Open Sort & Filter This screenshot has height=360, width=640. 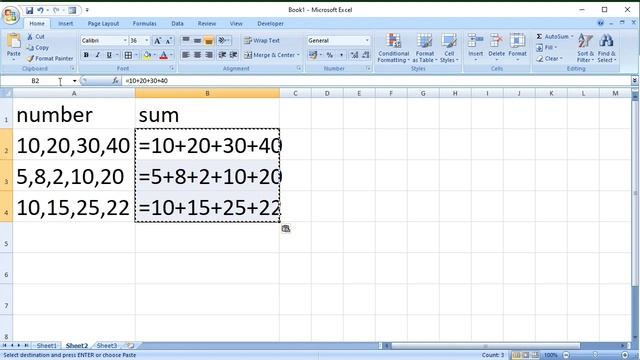click(585, 48)
